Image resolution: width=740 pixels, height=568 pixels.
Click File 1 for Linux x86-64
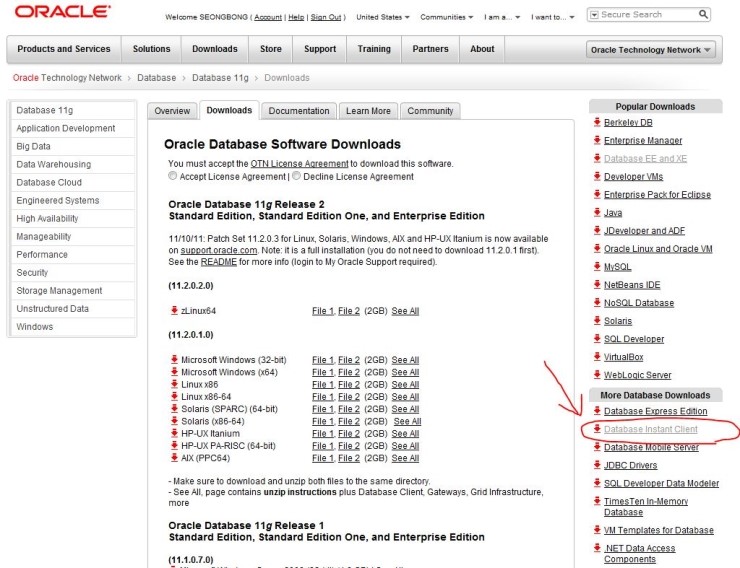(x=323, y=397)
